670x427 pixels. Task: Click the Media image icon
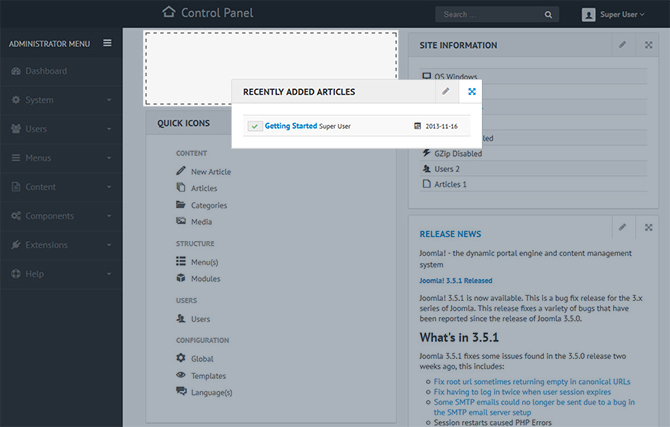[181, 221]
